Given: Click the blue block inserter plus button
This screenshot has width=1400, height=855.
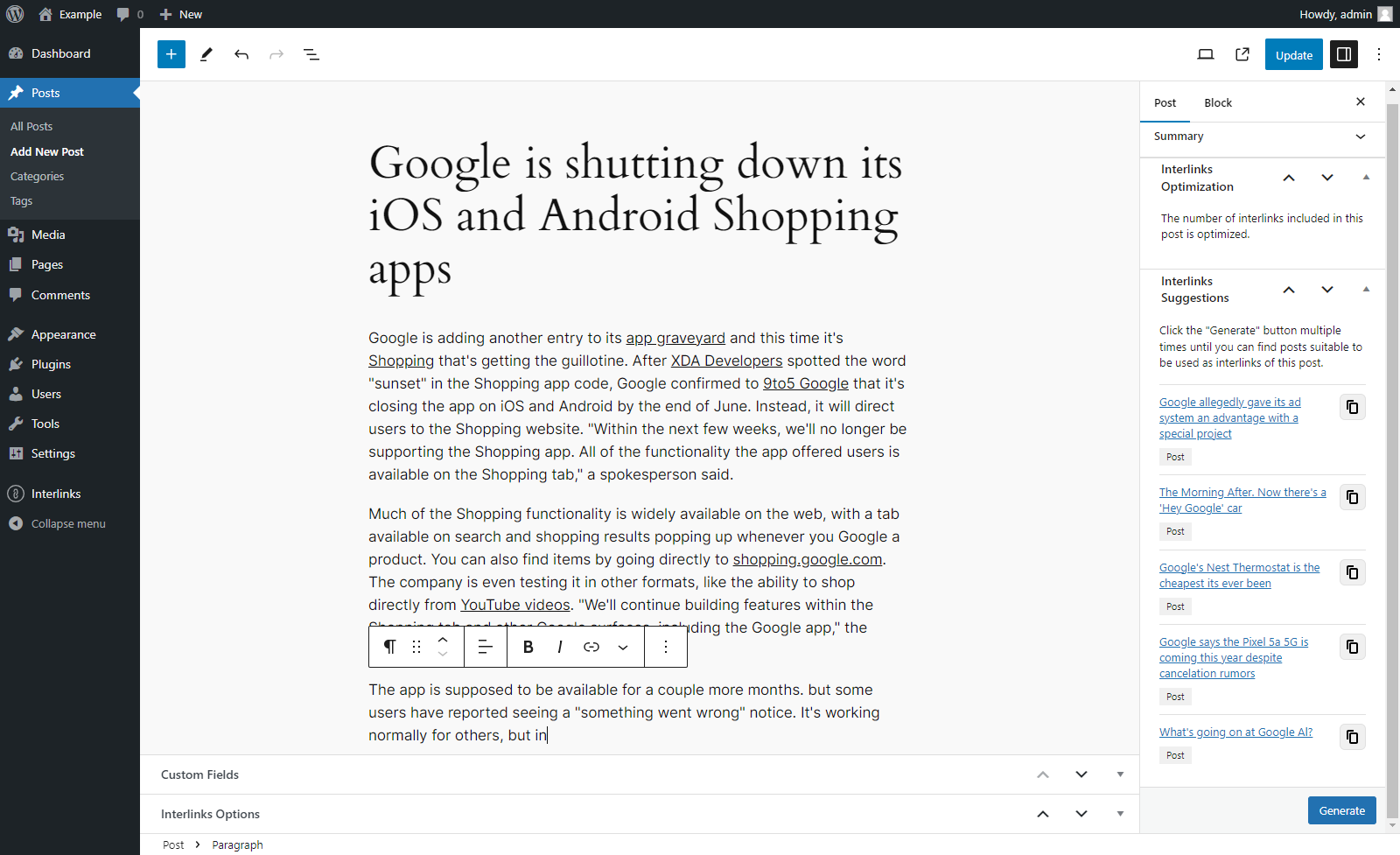Looking at the screenshot, I should click(171, 54).
